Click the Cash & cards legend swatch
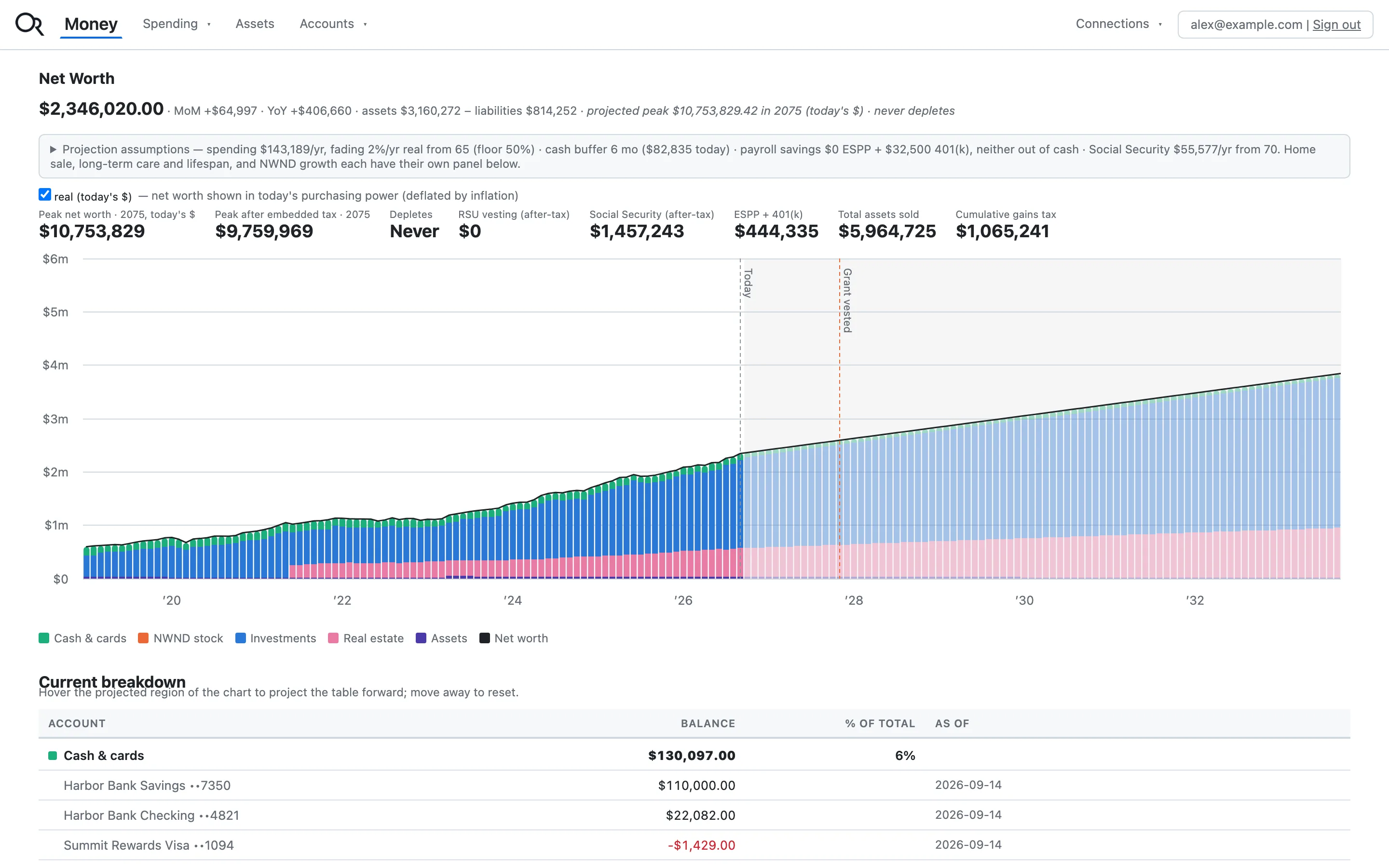Viewport: 1389px width, 868px height. [43, 638]
